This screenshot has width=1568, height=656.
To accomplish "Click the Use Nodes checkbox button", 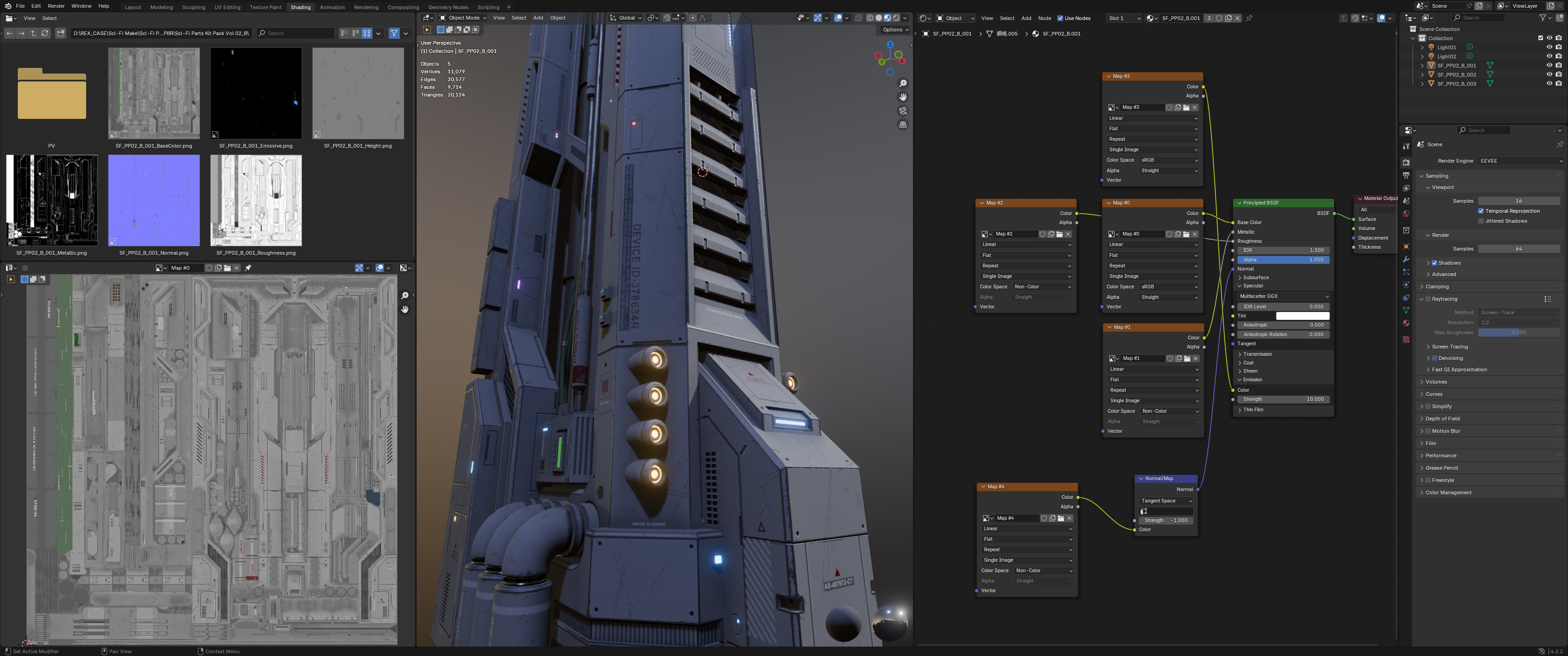I will coord(1060,18).
